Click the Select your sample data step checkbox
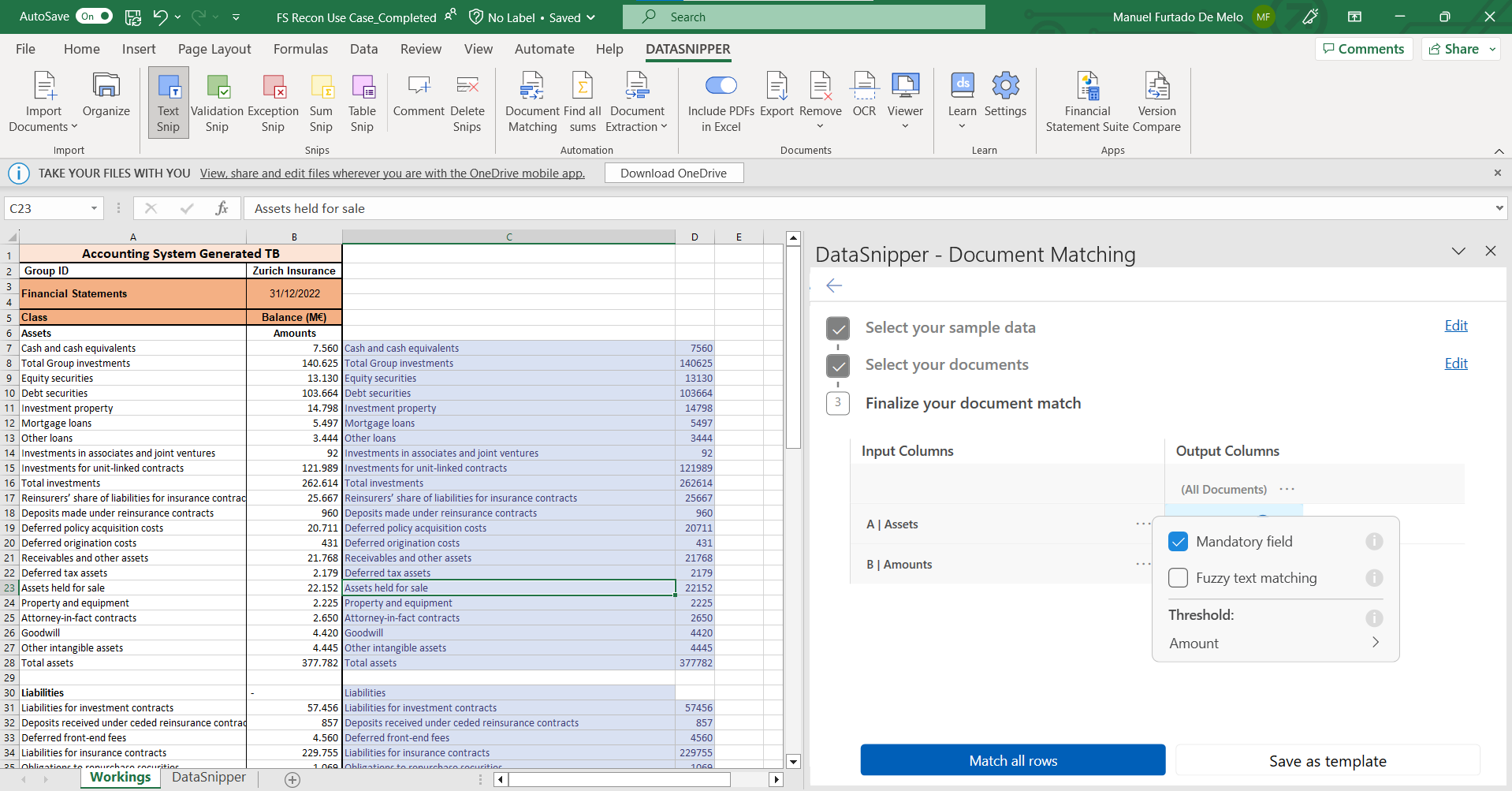The height and width of the screenshot is (791, 1512). point(838,328)
